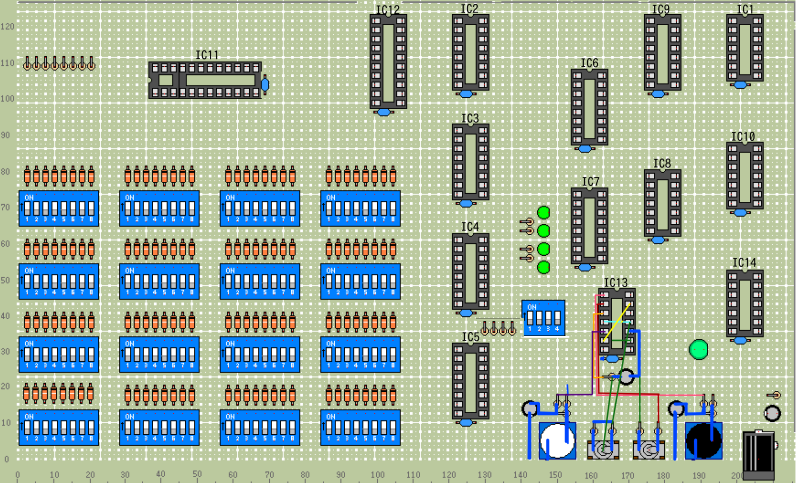Click the IC10 socket component
This screenshot has height=483, width=800.
coord(745,176)
